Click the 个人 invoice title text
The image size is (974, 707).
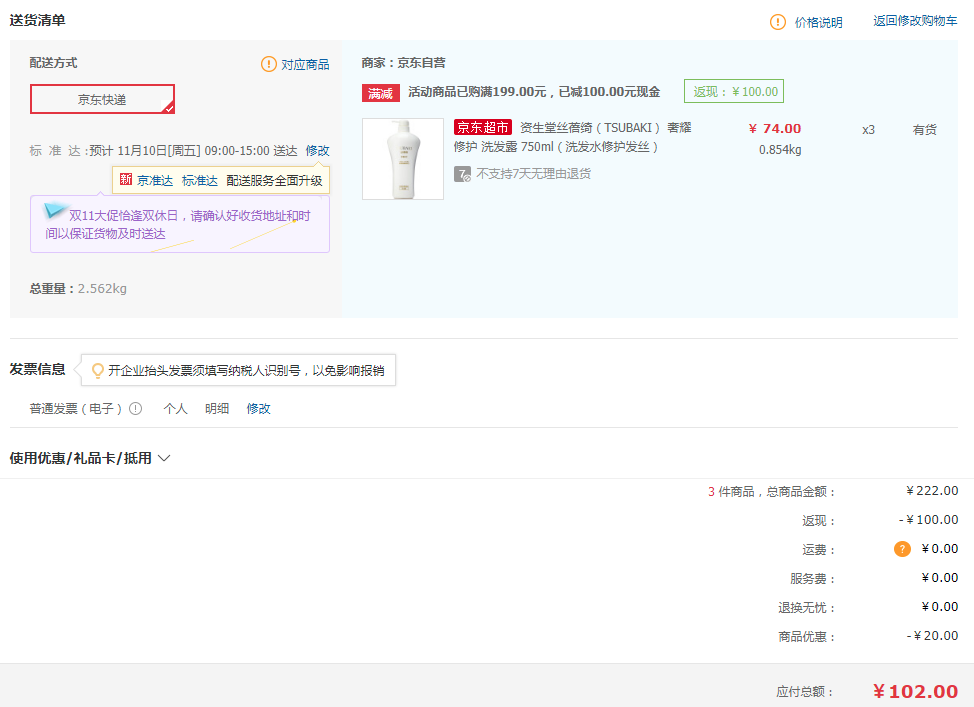pos(175,409)
